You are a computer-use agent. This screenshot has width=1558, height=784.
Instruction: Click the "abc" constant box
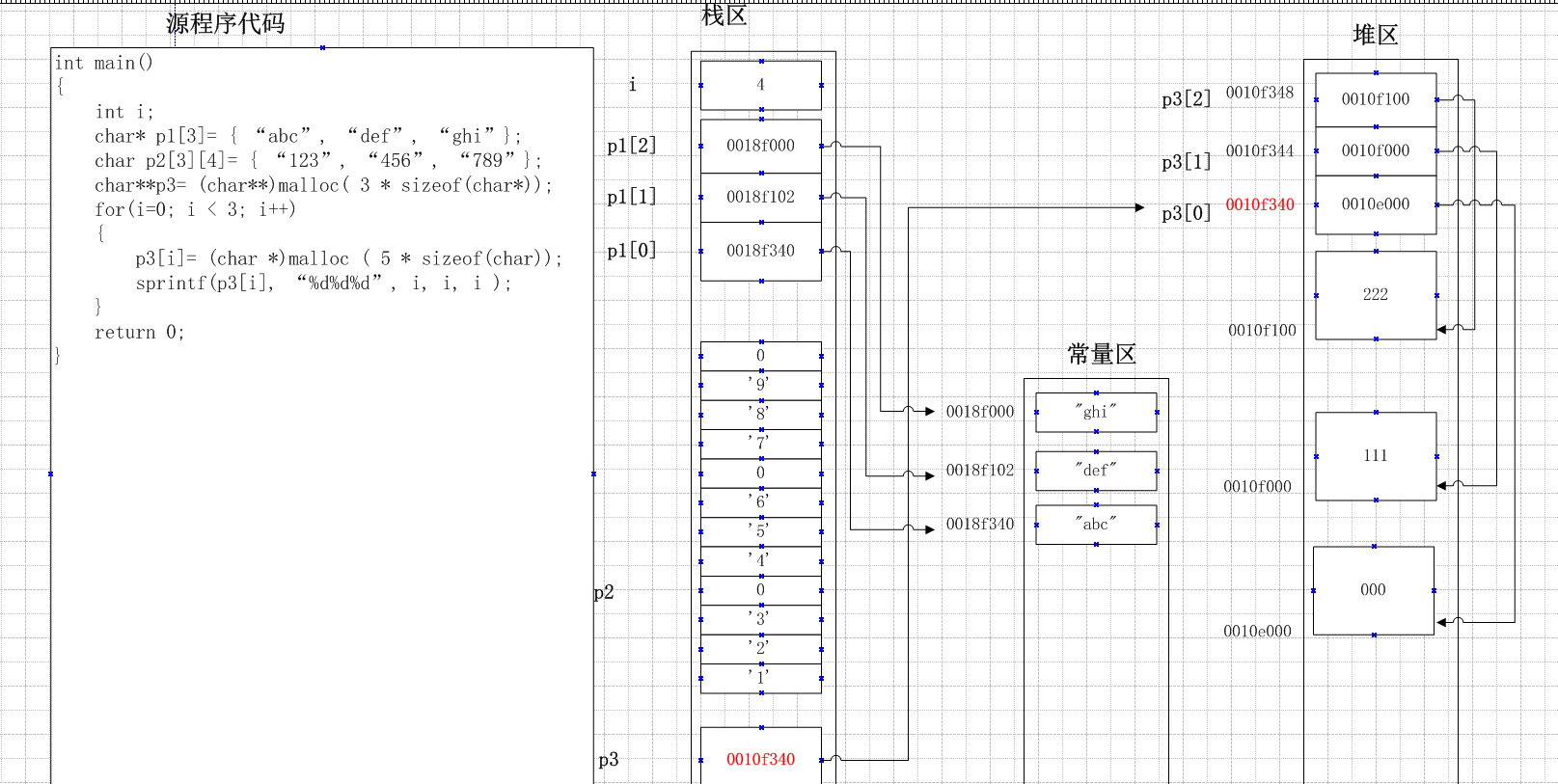coord(1096,525)
